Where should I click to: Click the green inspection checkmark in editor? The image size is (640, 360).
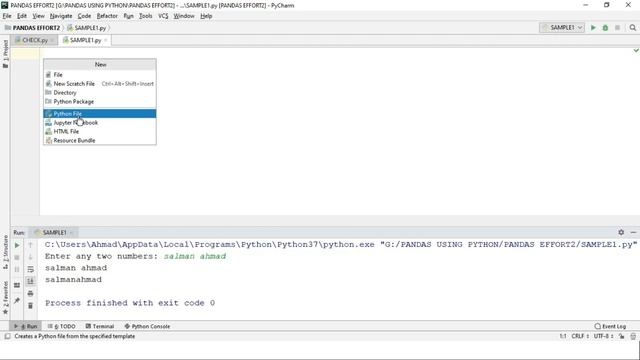(x=636, y=50)
